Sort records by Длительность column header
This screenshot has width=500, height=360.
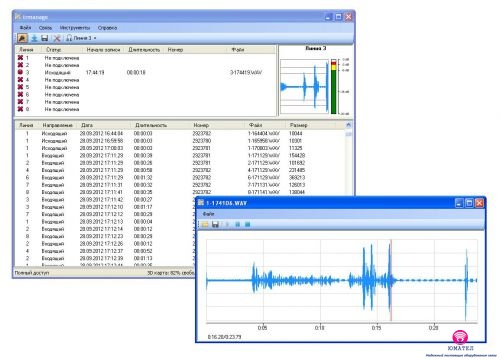151,125
